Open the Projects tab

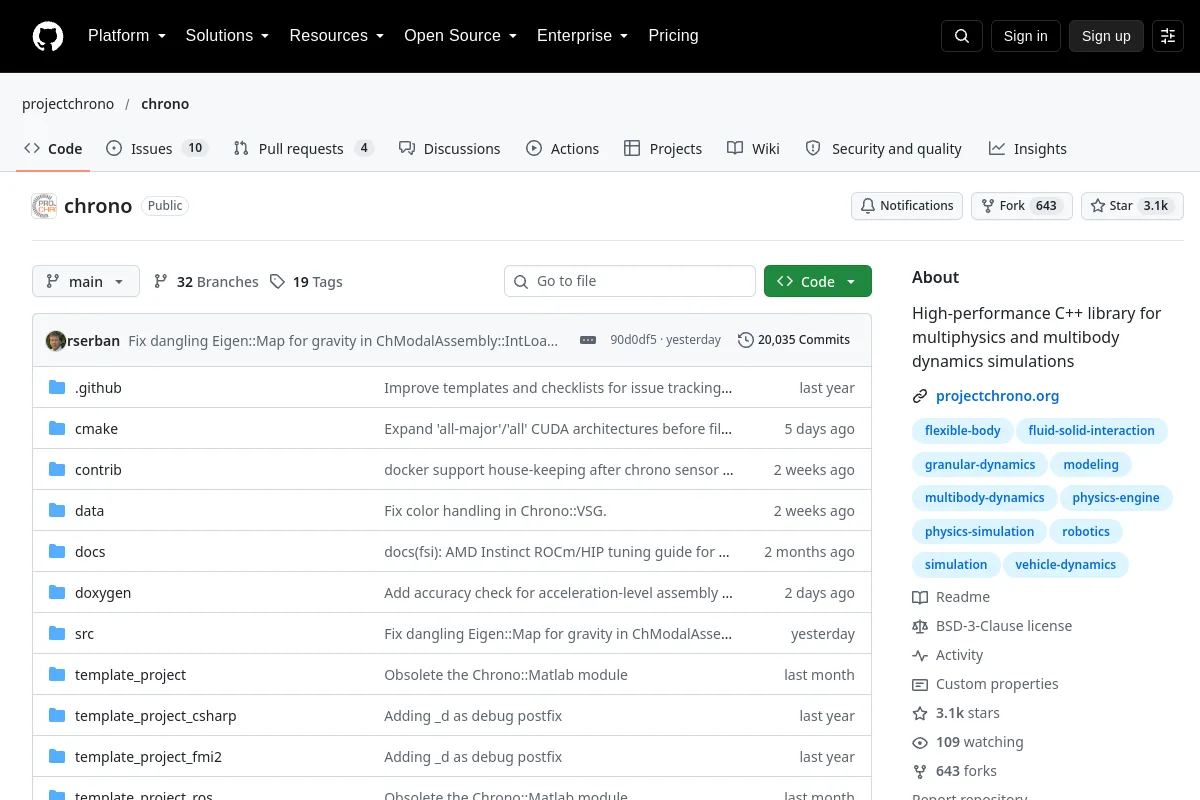(663, 148)
